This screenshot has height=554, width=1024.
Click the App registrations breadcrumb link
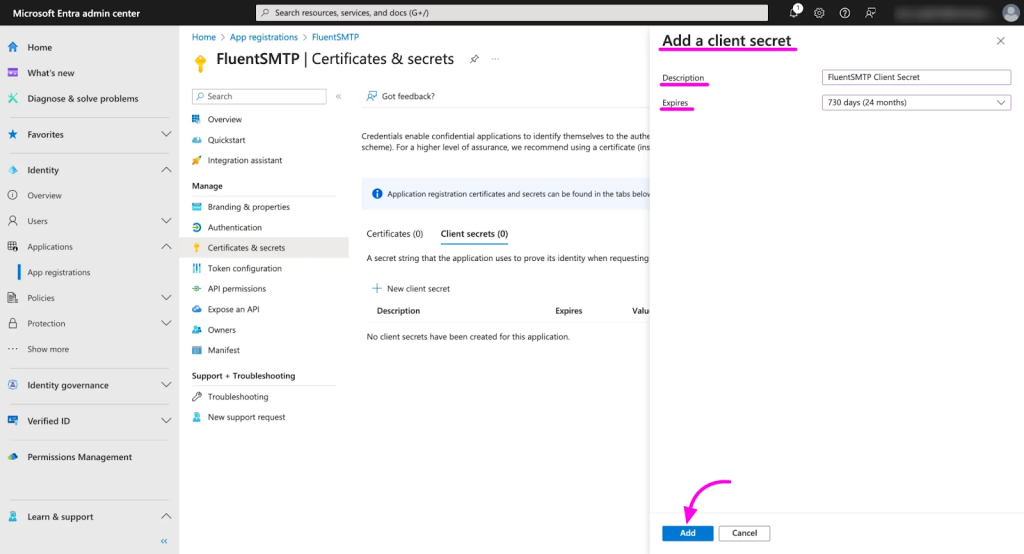(264, 37)
